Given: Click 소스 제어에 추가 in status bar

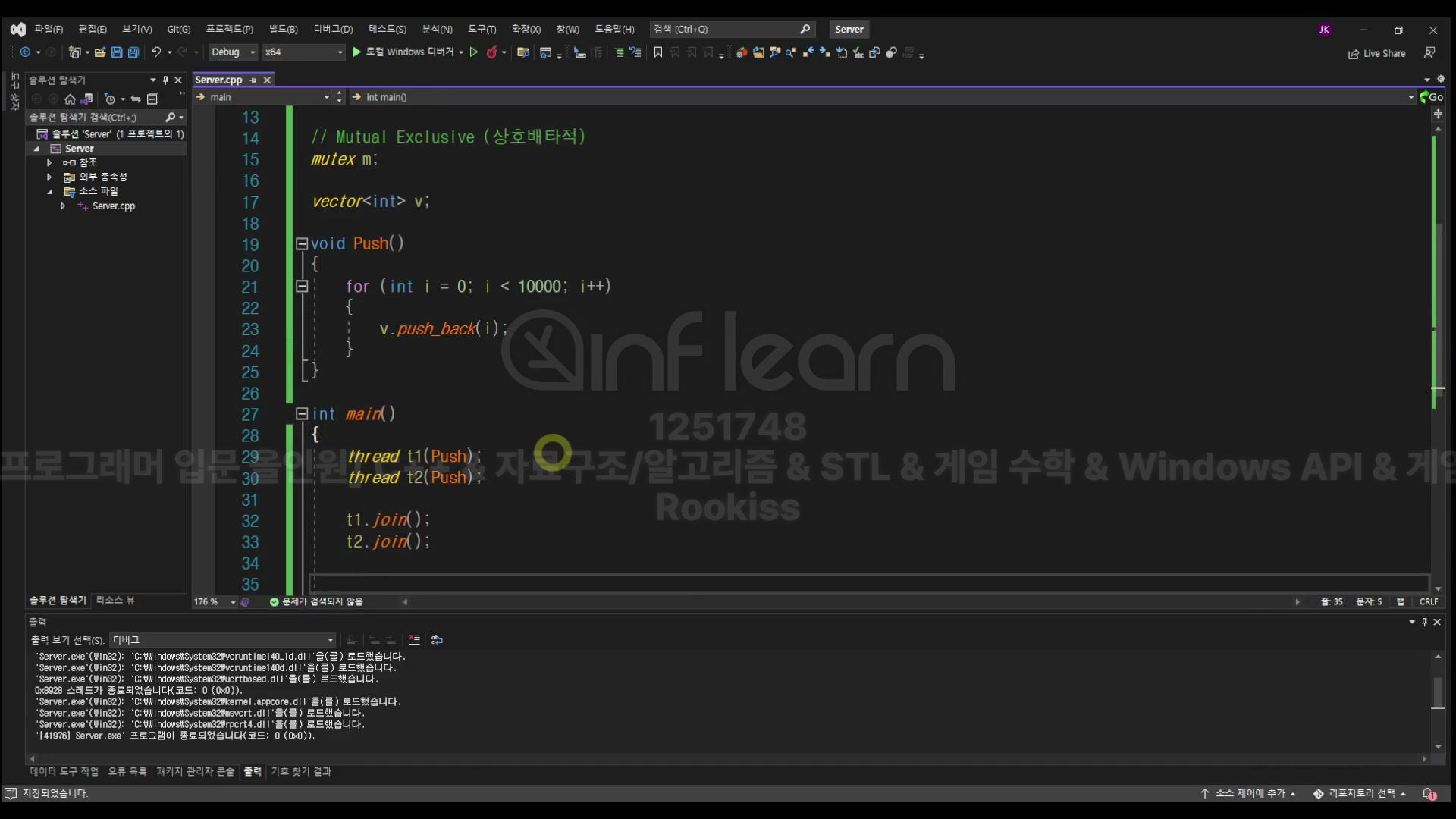Looking at the screenshot, I should click(x=1249, y=794).
